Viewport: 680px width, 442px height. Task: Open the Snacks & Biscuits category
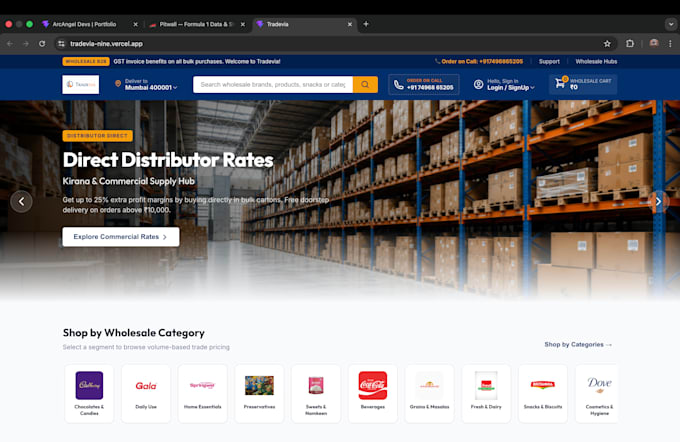543,393
